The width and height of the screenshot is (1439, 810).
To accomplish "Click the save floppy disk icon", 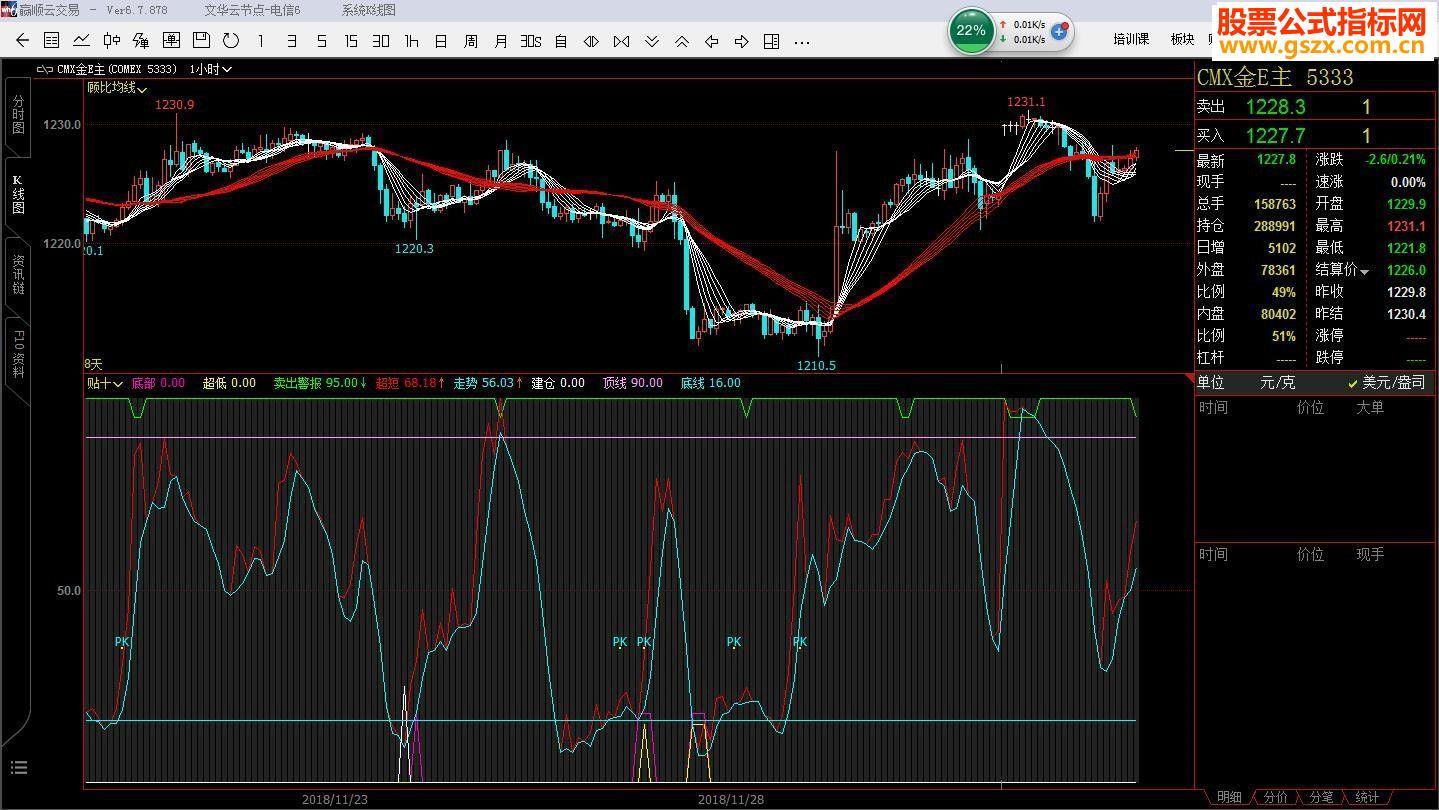I will pos(201,41).
